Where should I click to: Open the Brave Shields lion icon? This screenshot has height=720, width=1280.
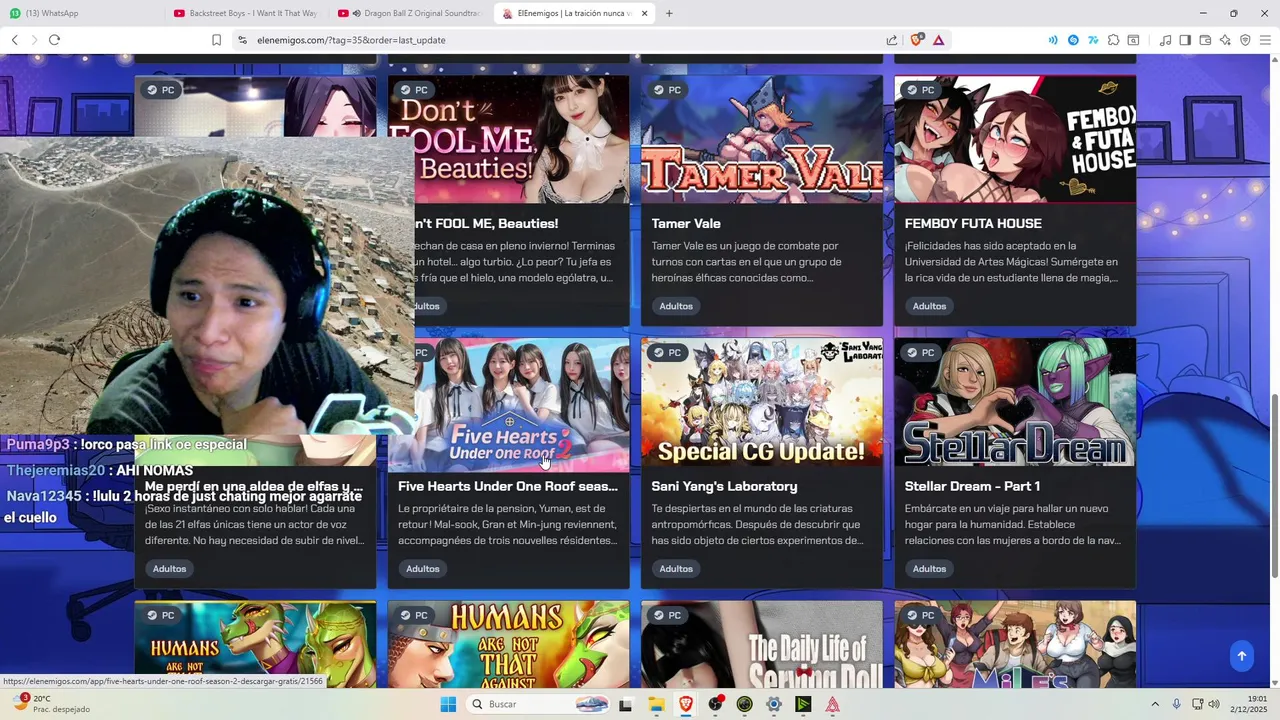pos(916,40)
